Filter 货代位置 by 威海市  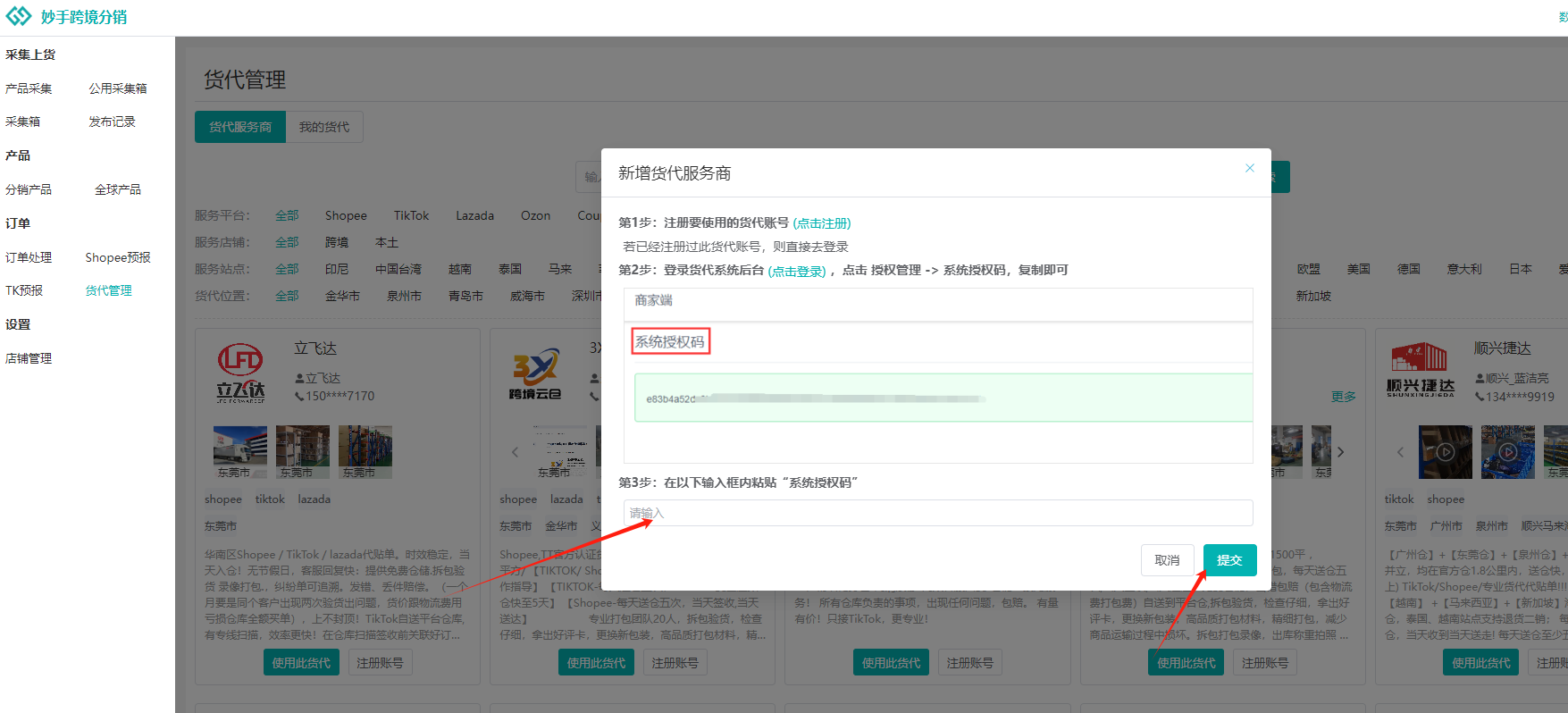[527, 296]
